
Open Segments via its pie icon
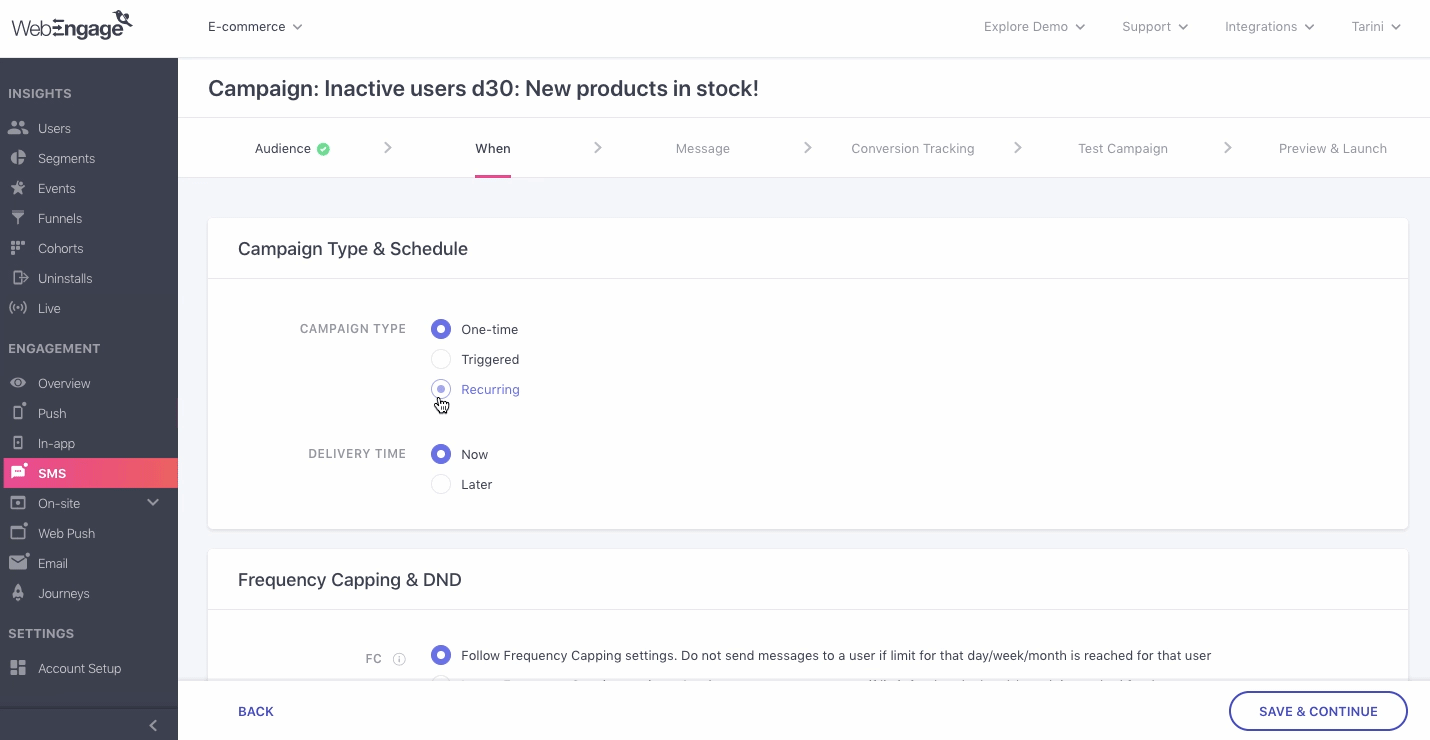click(18, 158)
